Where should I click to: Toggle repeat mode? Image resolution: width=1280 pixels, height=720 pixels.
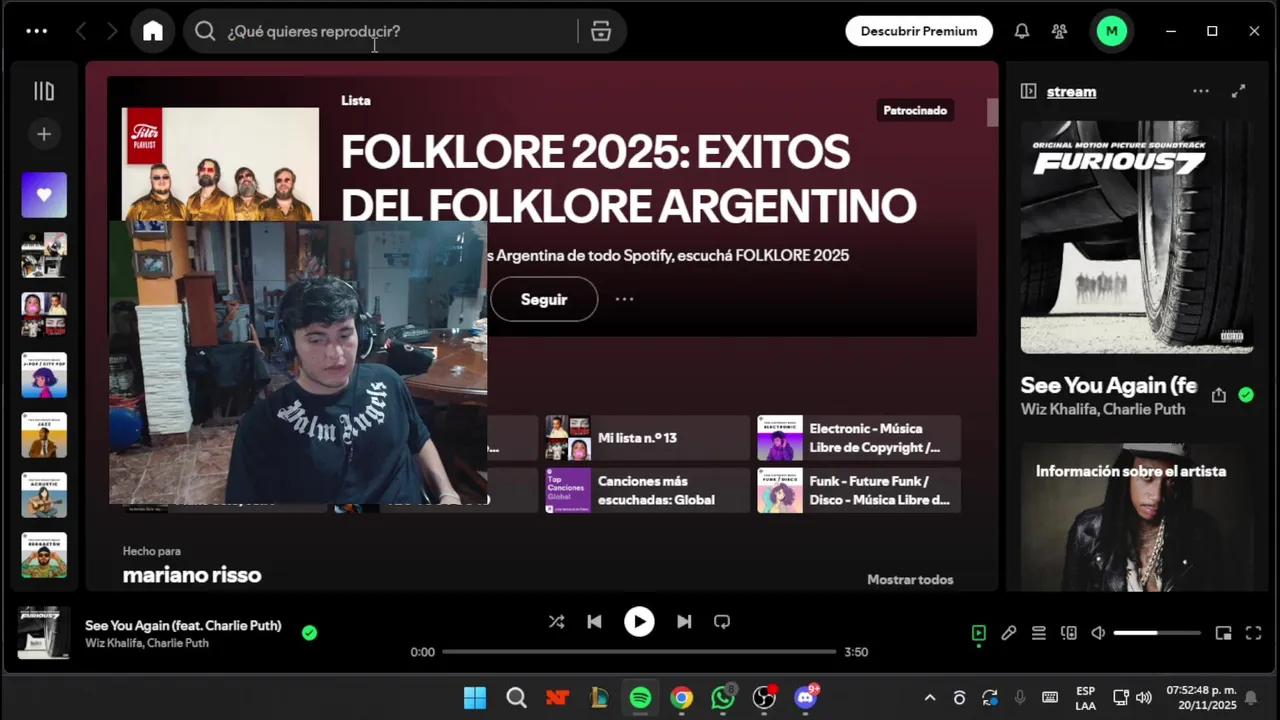(x=722, y=622)
